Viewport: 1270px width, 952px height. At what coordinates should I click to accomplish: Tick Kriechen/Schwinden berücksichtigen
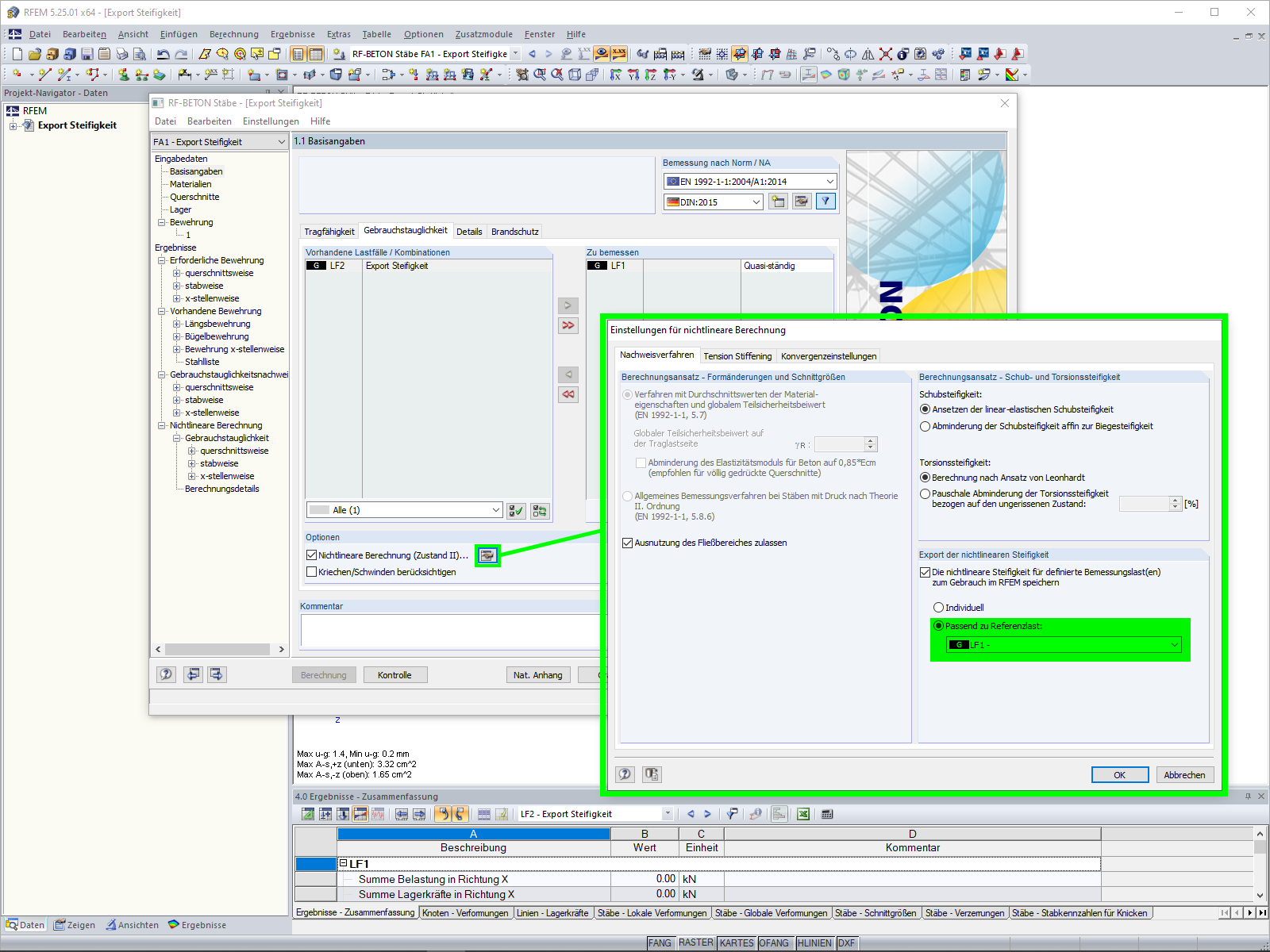coord(312,572)
